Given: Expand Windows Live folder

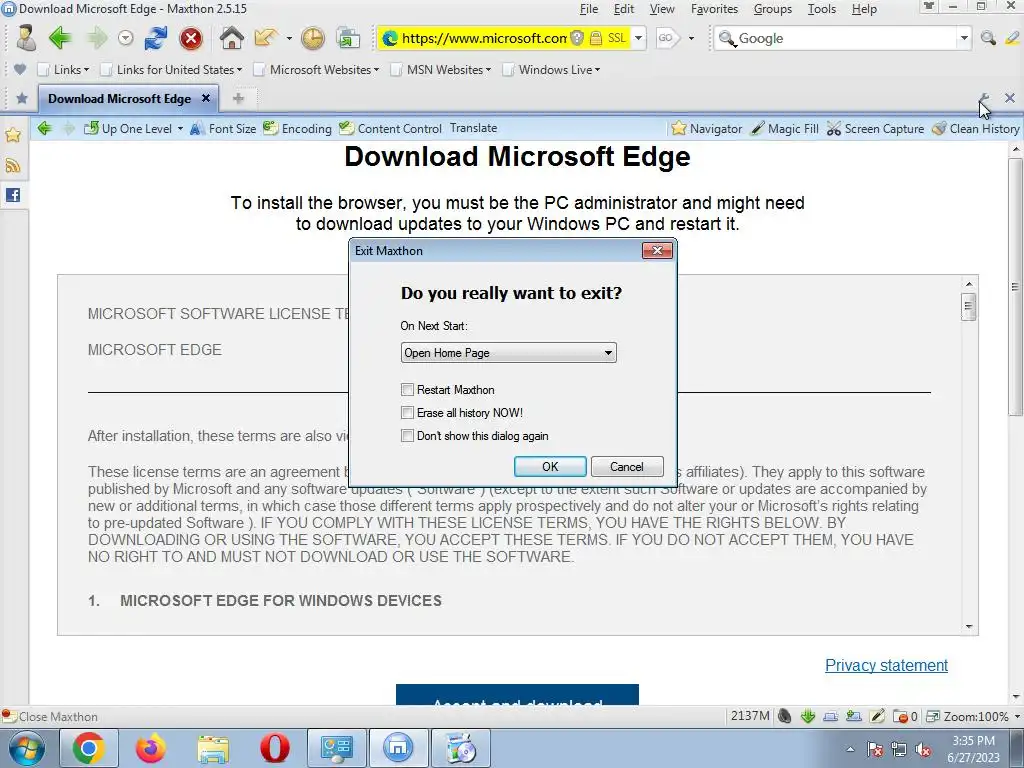Looking at the screenshot, I should click(x=551, y=69).
